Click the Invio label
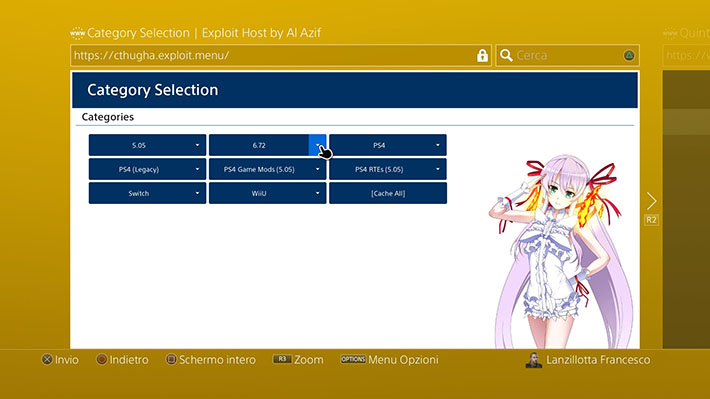The height and width of the screenshot is (399, 710). pos(67,360)
